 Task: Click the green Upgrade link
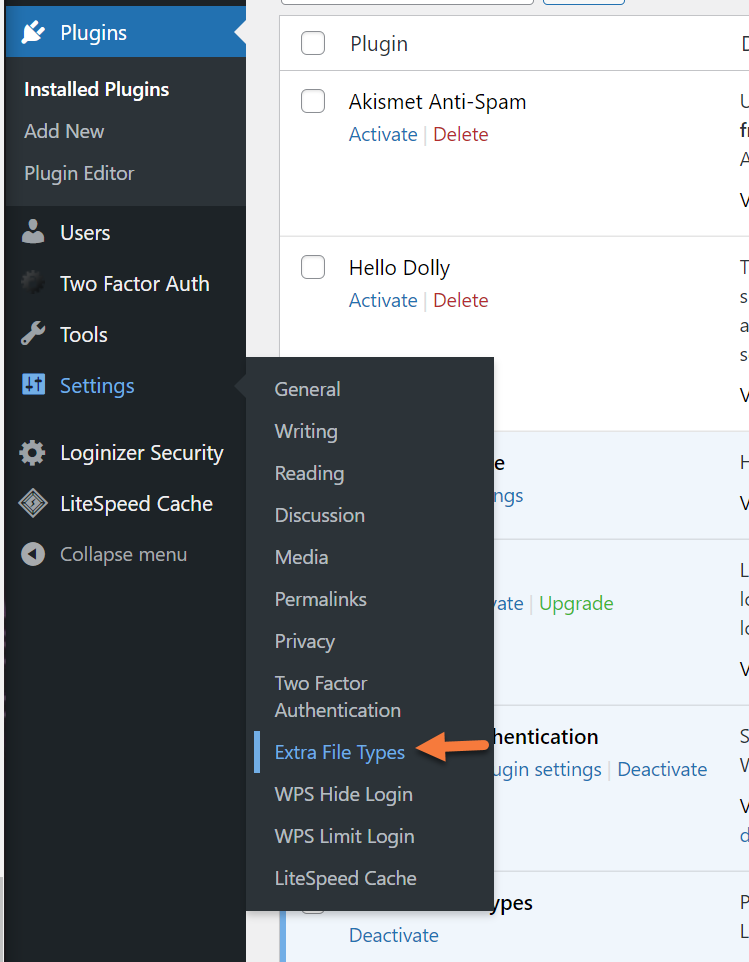[x=576, y=603]
